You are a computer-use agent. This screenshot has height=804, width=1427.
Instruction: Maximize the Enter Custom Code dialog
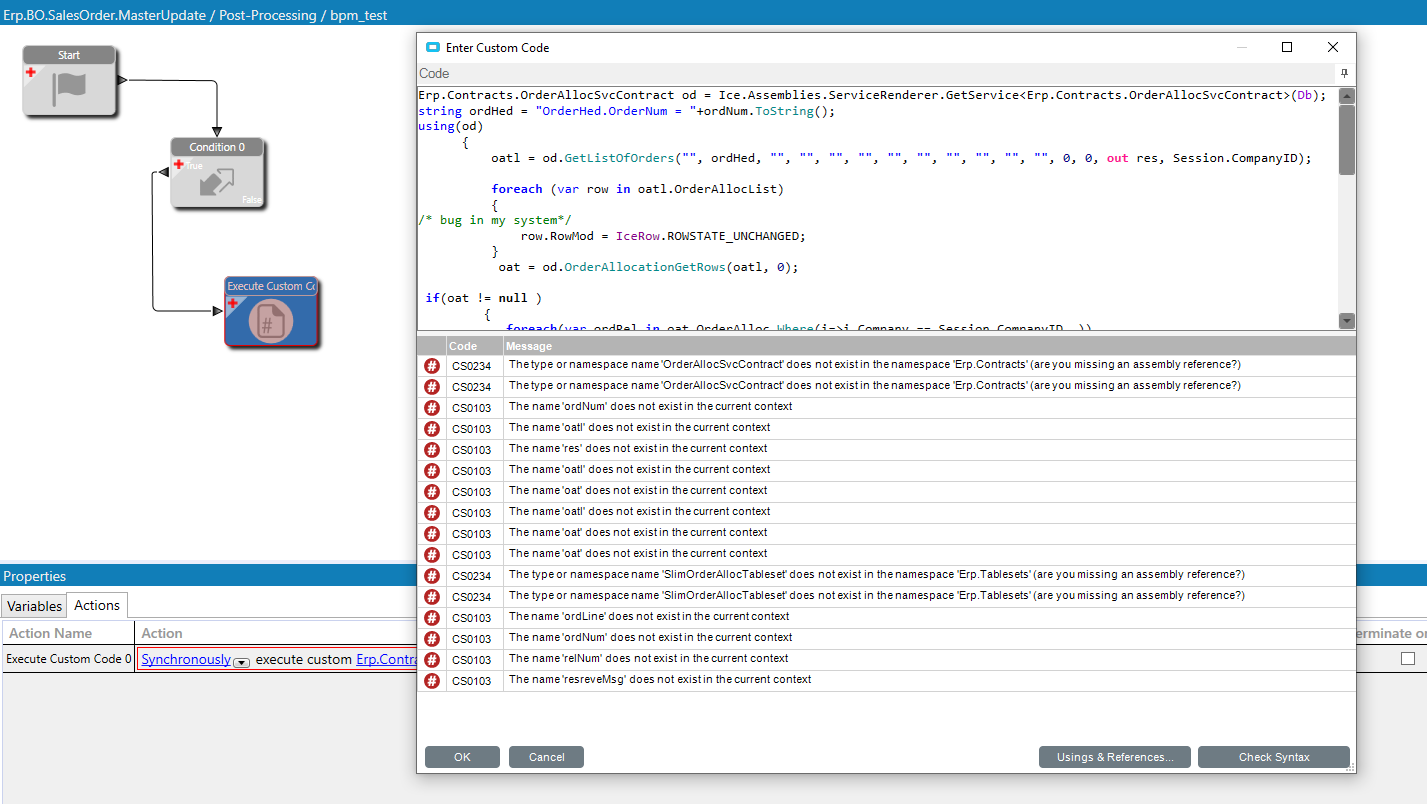coord(1287,47)
